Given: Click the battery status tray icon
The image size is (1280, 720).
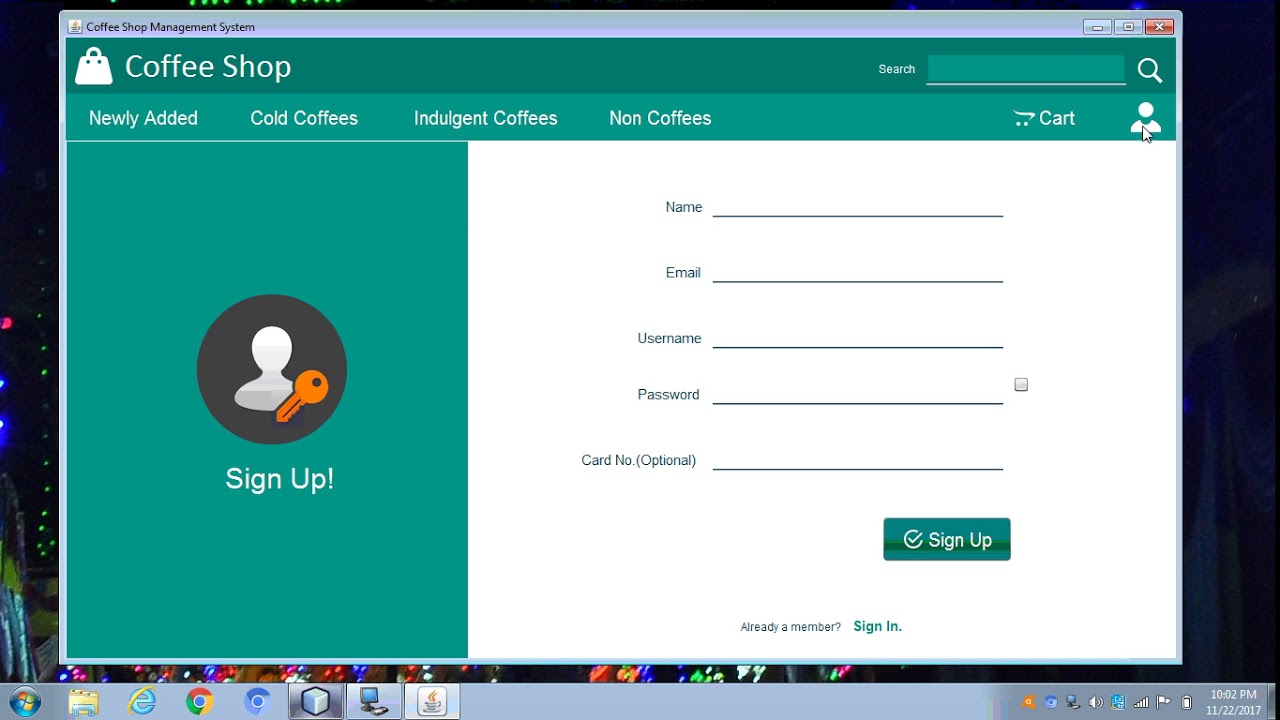Looking at the screenshot, I should click(x=1187, y=702).
